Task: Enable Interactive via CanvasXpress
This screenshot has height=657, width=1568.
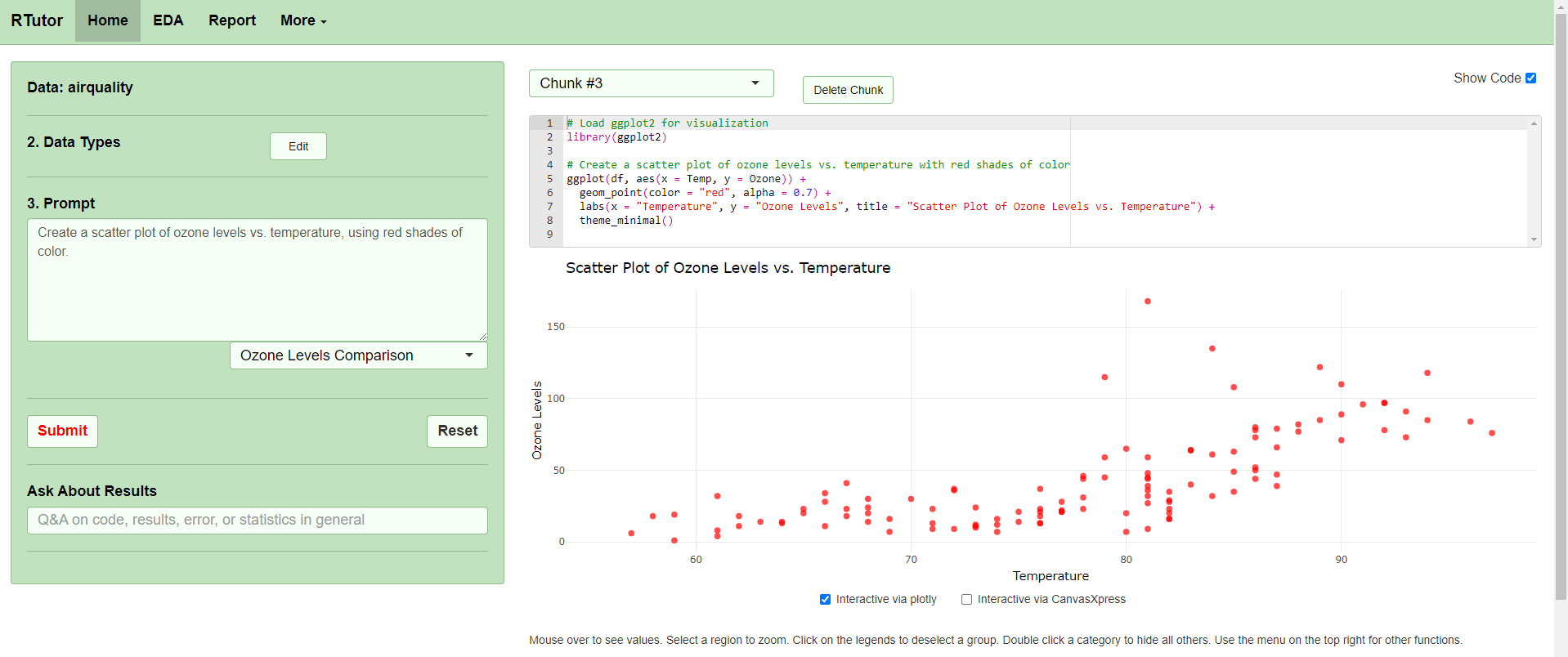Action: pos(966,599)
